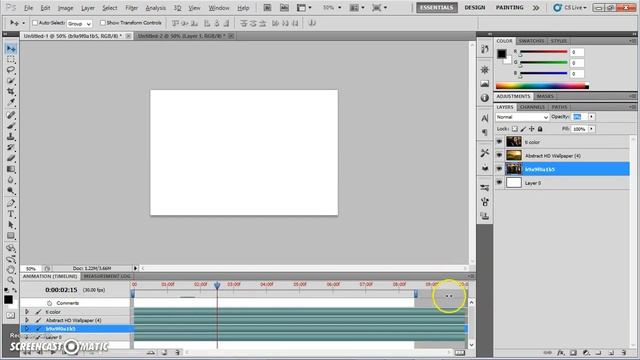640x360 pixels.
Task: Switch to the Swatches tab
Action: point(531,41)
